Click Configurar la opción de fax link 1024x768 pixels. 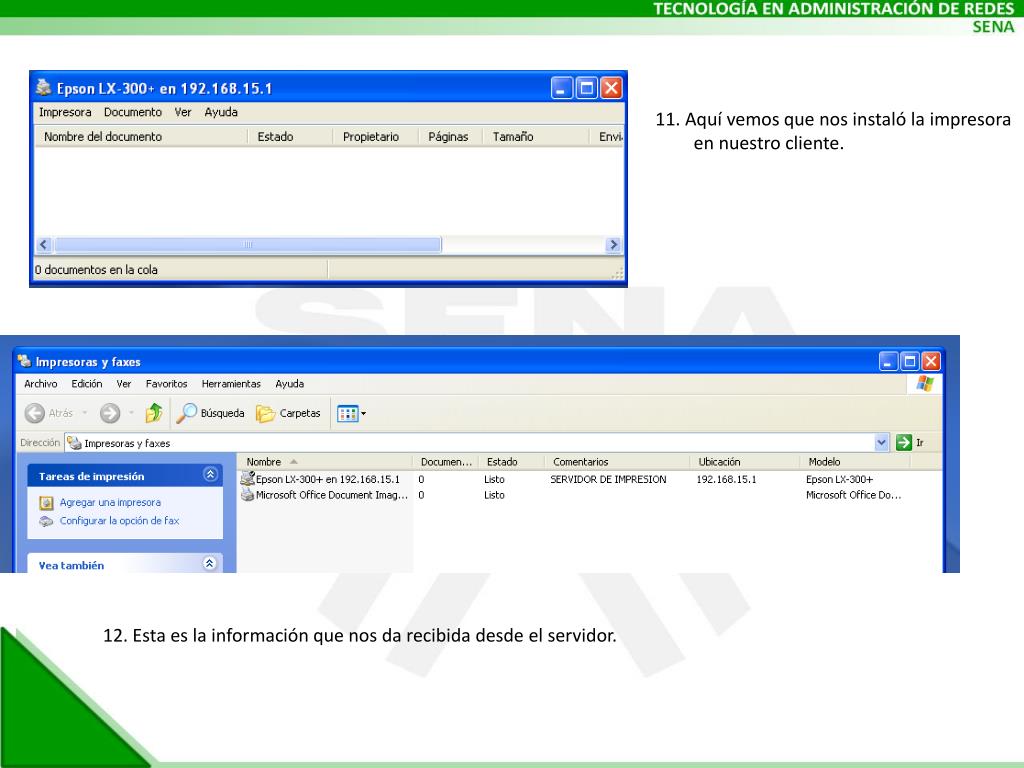[x=120, y=520]
